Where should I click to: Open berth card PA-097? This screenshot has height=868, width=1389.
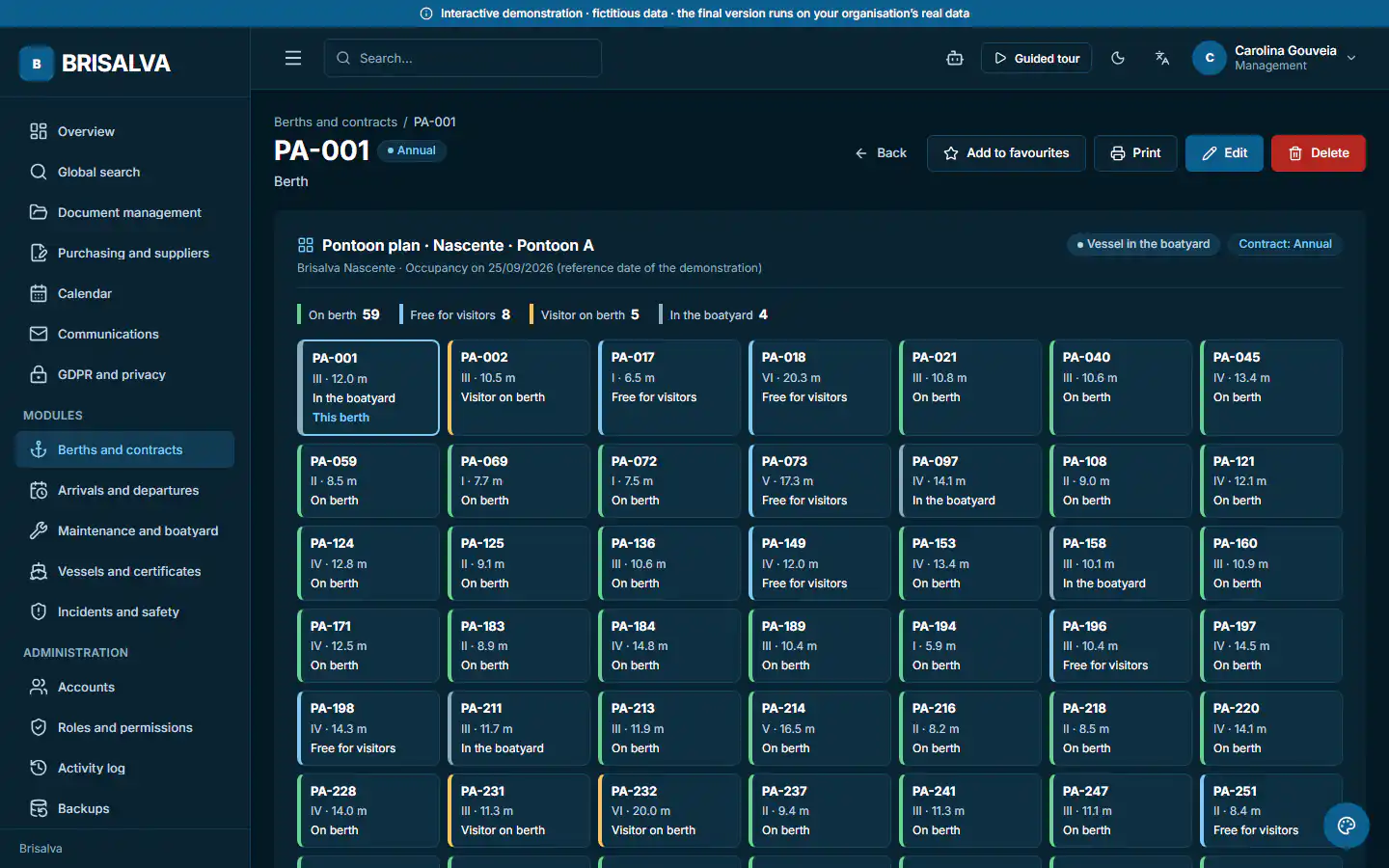point(970,480)
